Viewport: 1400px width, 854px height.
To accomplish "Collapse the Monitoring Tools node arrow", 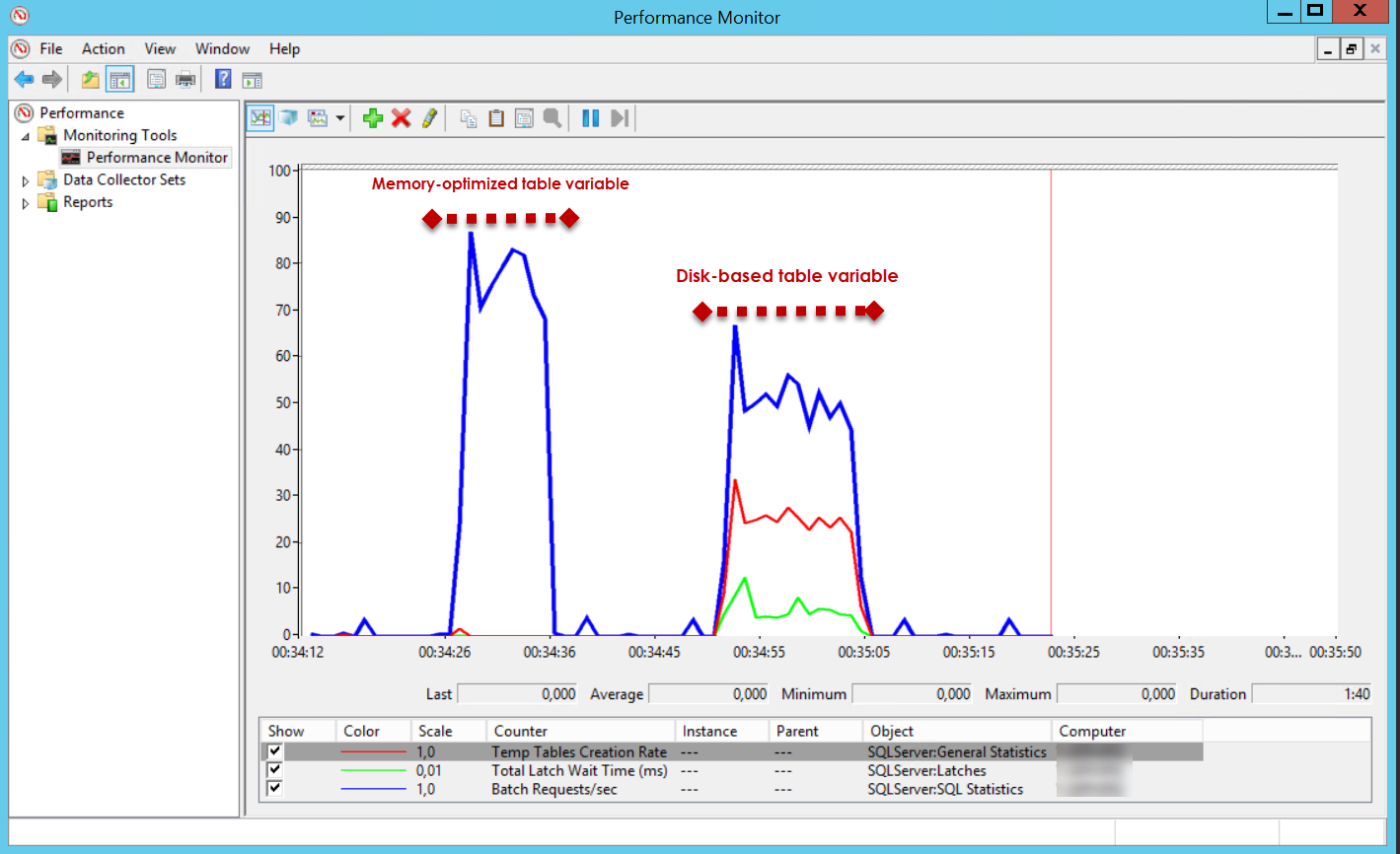I will pos(26,136).
